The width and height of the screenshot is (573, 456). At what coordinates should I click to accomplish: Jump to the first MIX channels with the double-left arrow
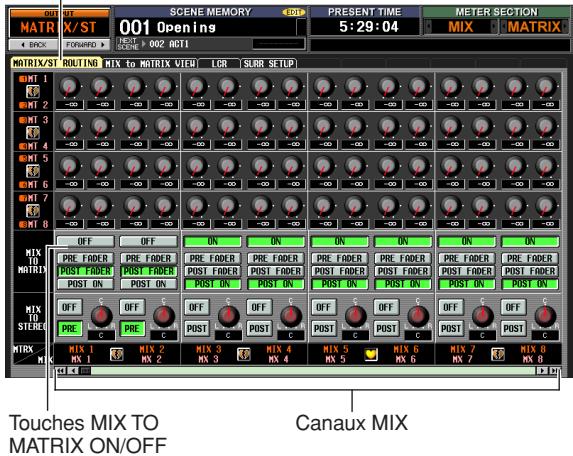[x=61, y=371]
